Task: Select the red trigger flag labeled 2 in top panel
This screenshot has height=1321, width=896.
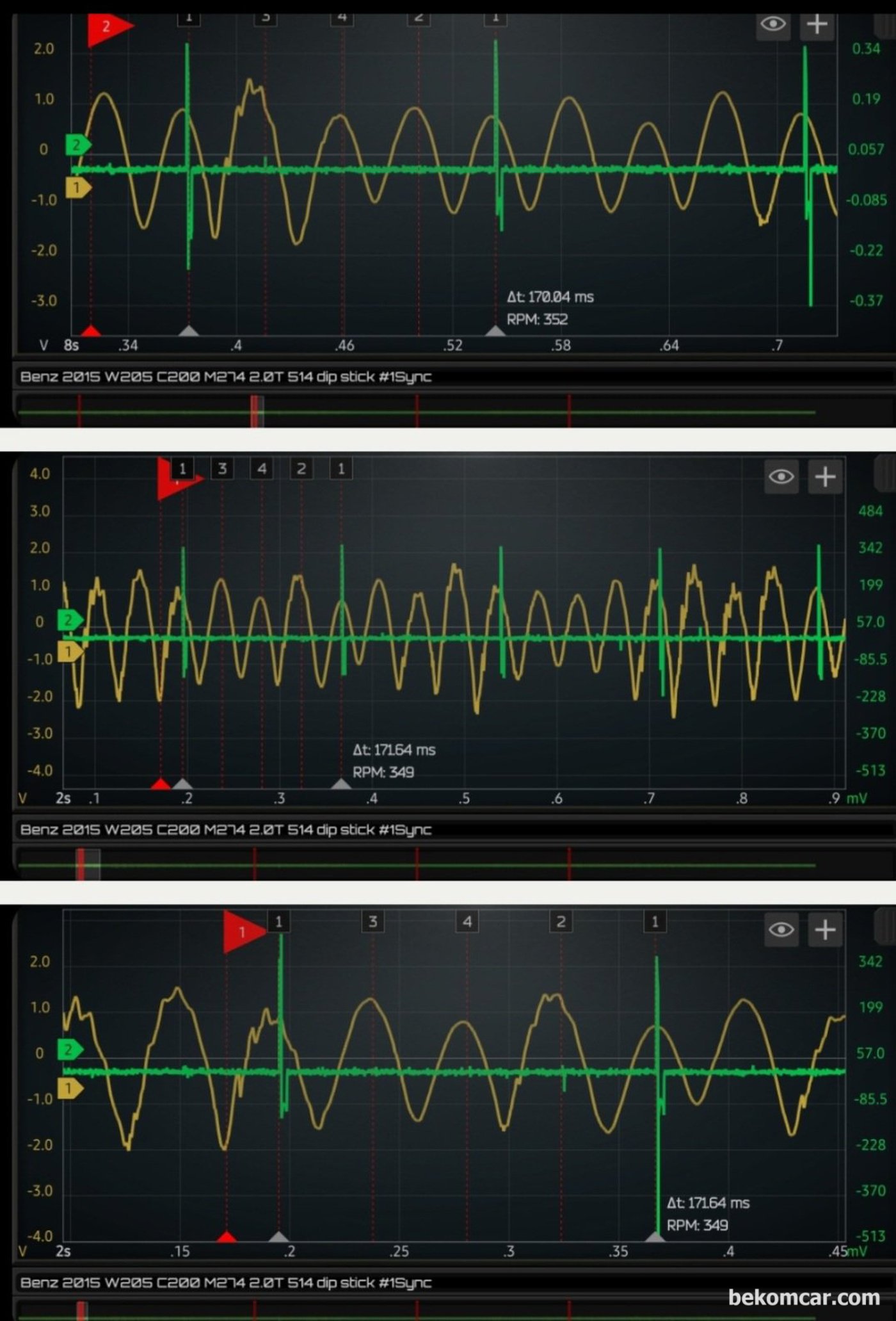Action: click(109, 28)
